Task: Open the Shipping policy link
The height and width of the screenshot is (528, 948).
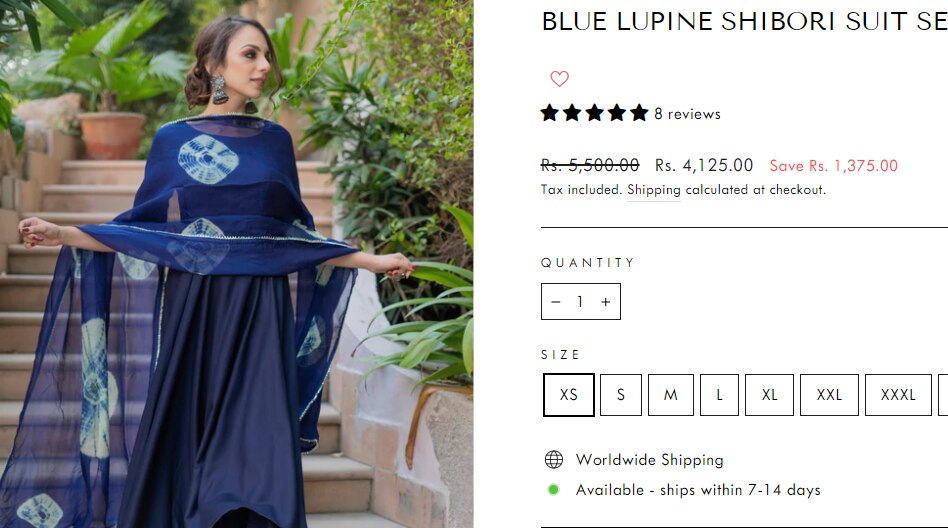Action: click(654, 190)
